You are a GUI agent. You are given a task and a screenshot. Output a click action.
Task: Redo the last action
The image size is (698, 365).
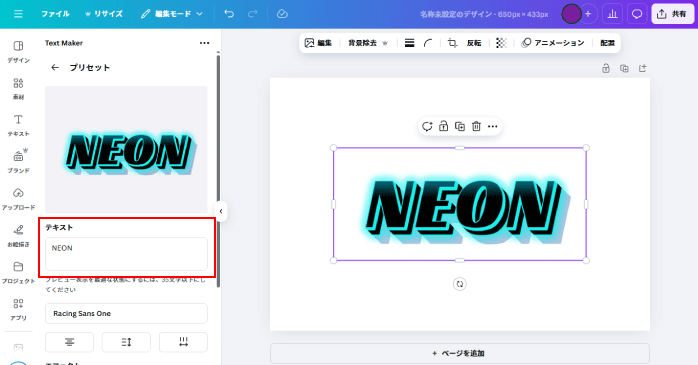click(x=252, y=14)
